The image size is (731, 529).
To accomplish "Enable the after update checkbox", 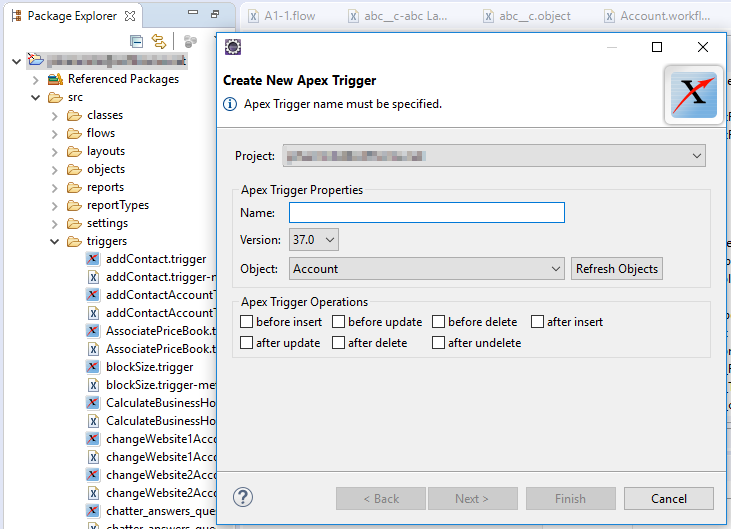I will (x=246, y=343).
